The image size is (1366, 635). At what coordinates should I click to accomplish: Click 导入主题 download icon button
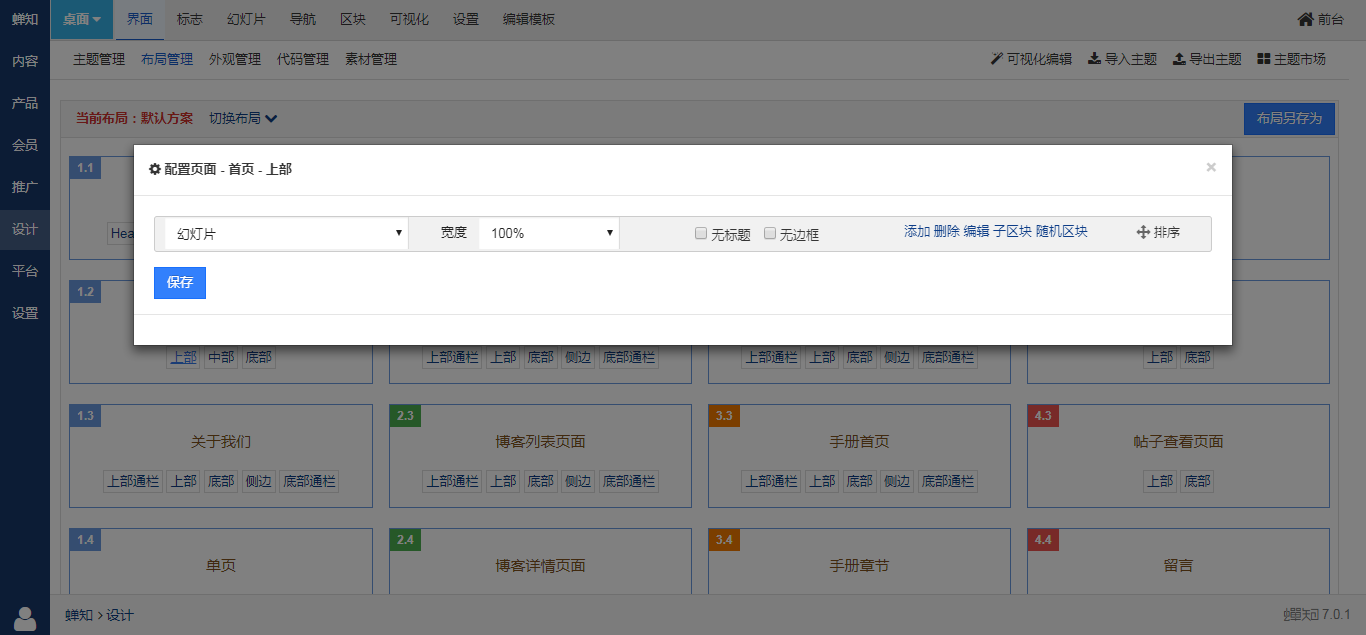point(1122,59)
